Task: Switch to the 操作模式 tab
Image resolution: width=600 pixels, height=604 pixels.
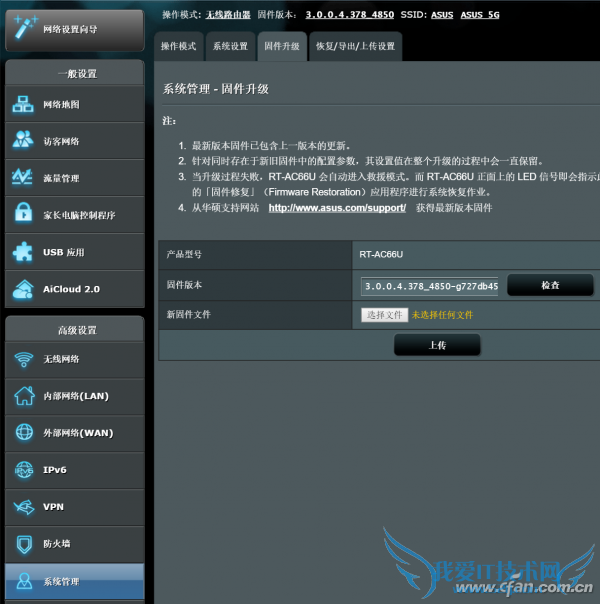Action: (179, 46)
